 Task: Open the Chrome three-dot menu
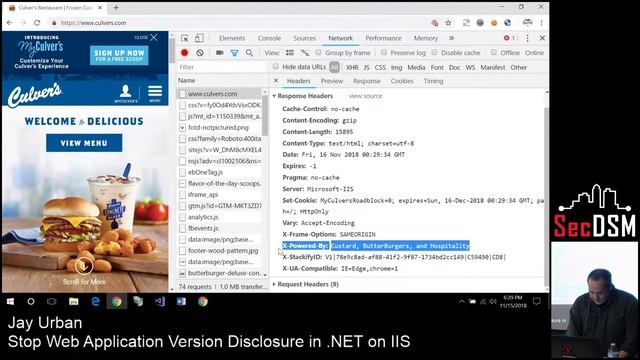(542, 23)
